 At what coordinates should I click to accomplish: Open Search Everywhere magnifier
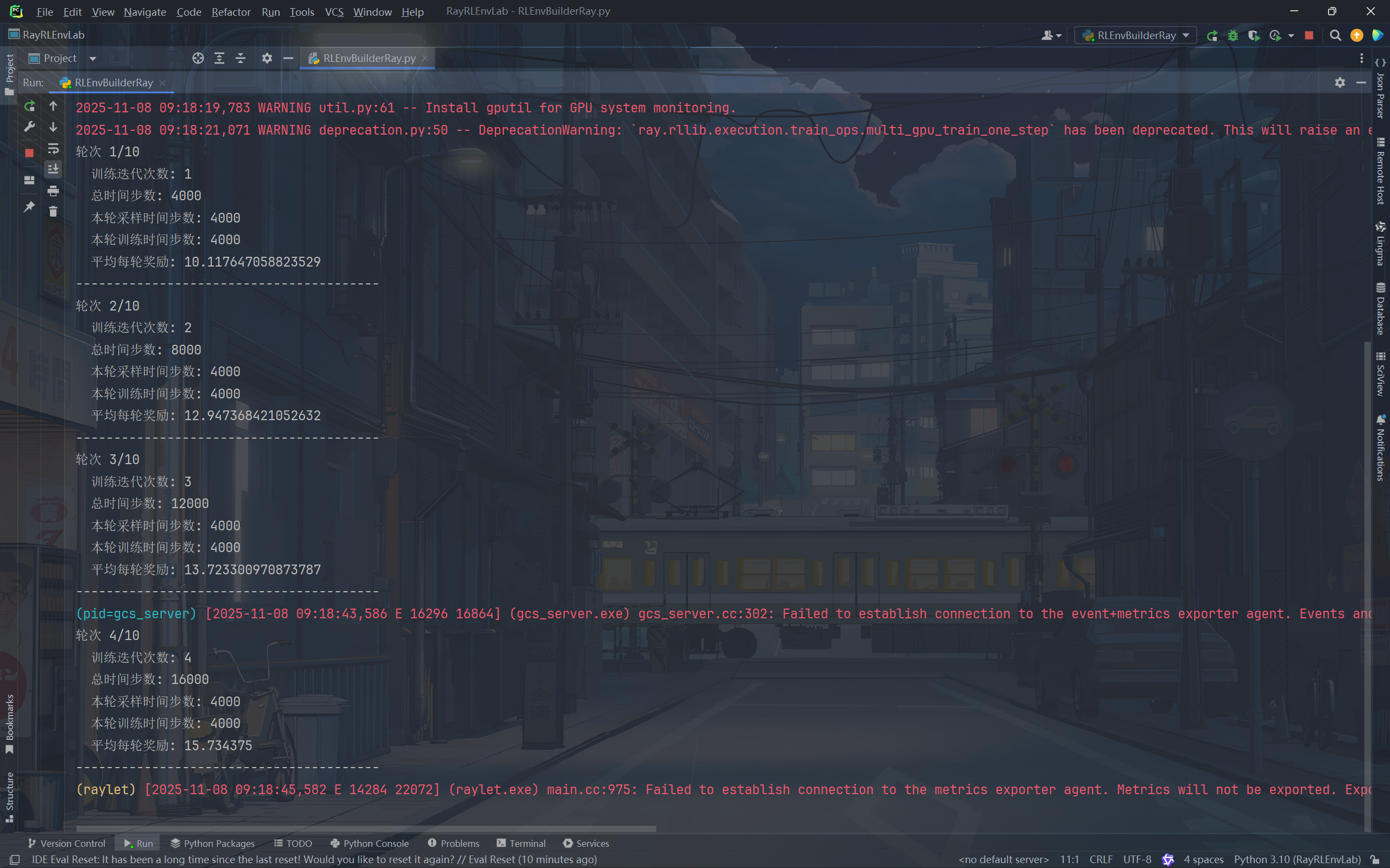click(x=1336, y=36)
